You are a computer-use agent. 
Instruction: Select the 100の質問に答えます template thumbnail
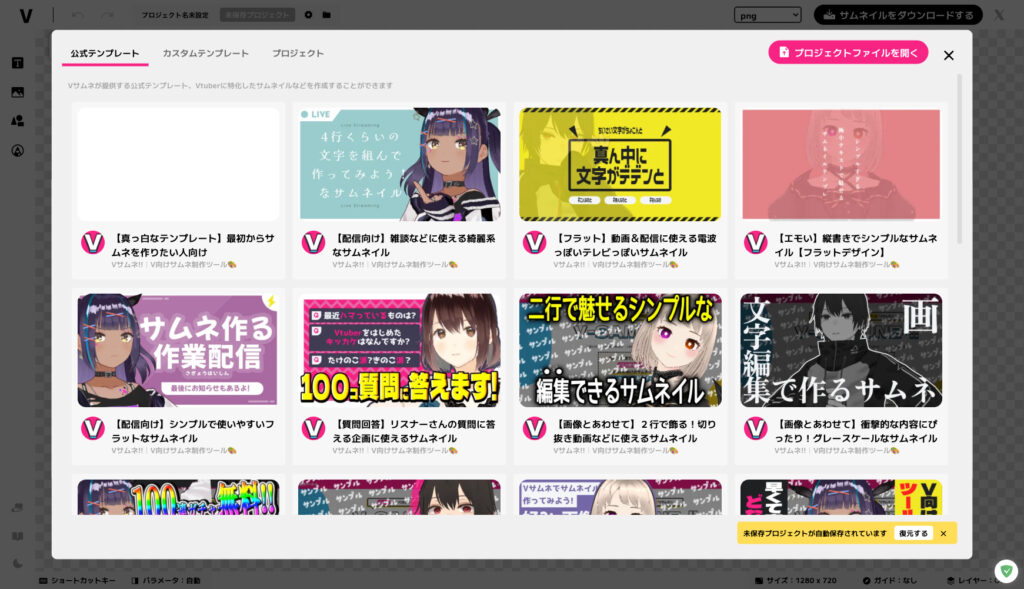pyautogui.click(x=399, y=350)
